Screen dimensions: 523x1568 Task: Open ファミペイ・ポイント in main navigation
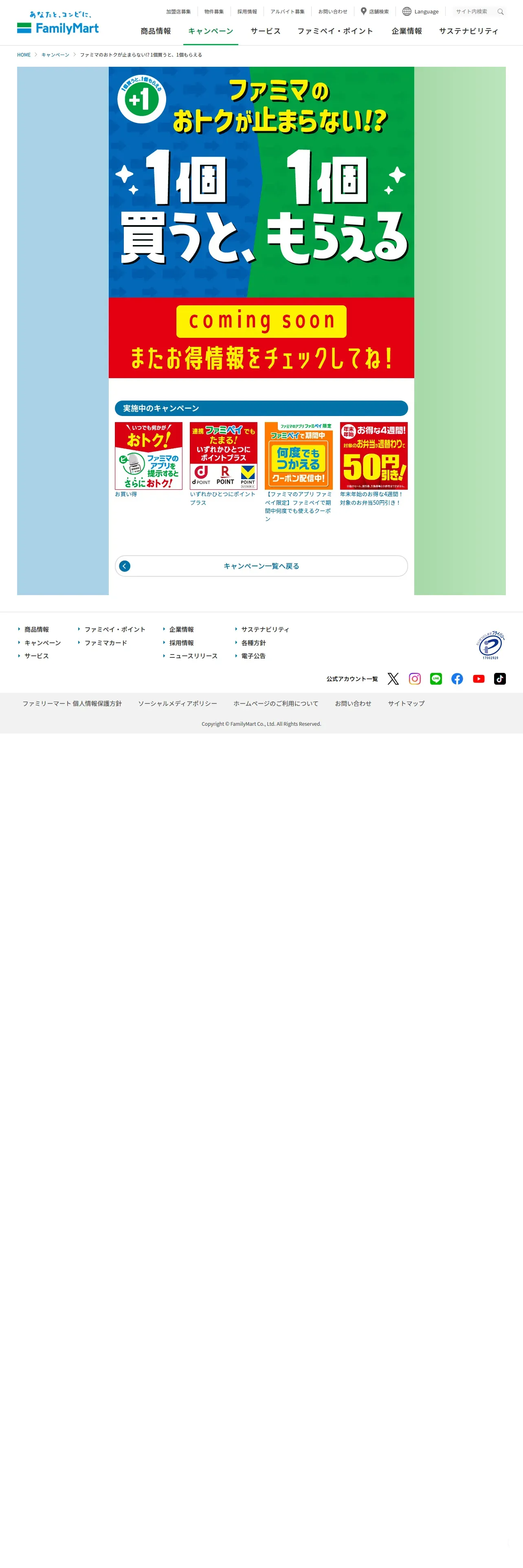(x=335, y=31)
